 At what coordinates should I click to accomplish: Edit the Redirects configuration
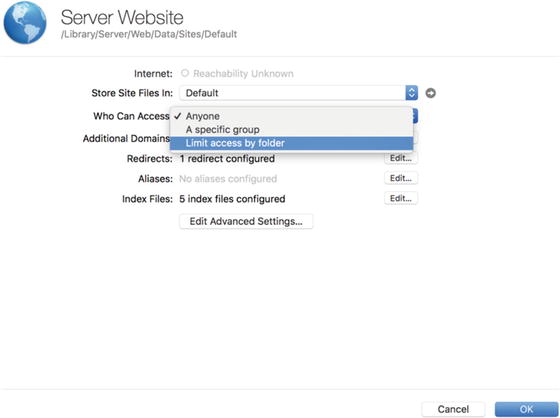(401, 158)
